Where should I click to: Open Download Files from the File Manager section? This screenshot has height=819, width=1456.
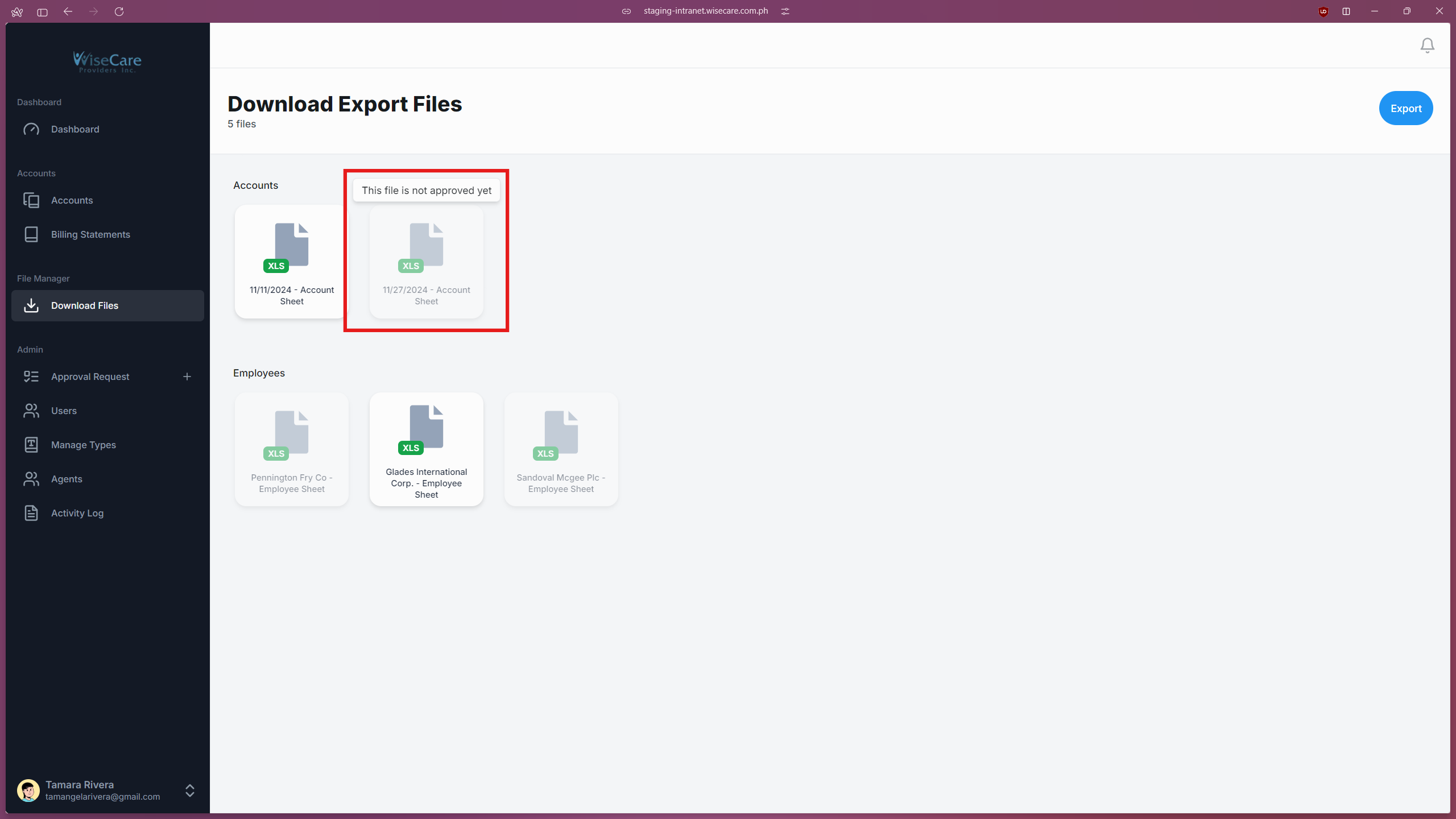(85, 305)
